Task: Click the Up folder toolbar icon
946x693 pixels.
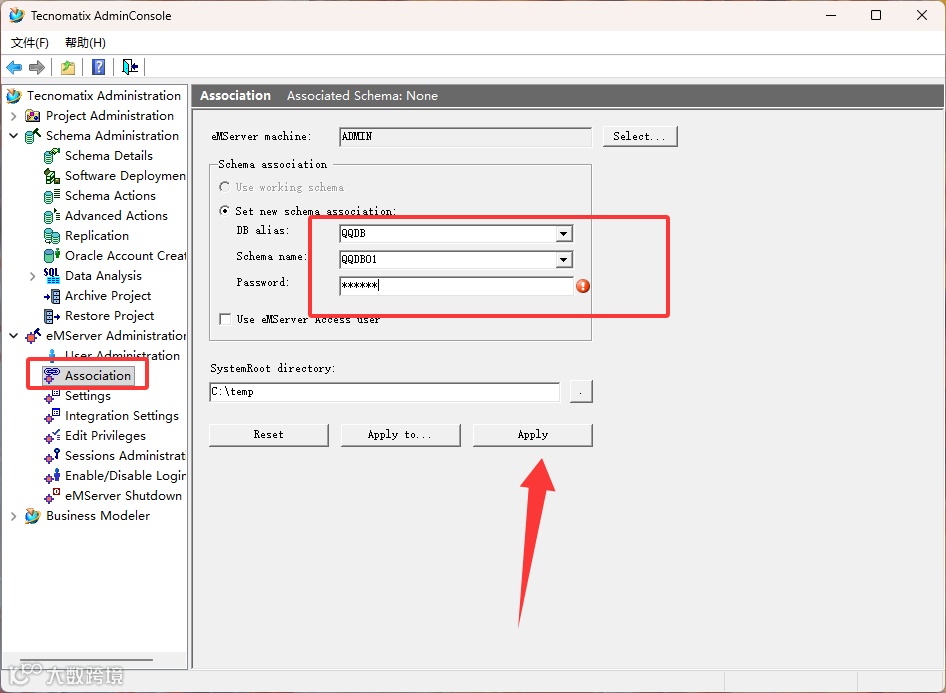Action: (68, 67)
